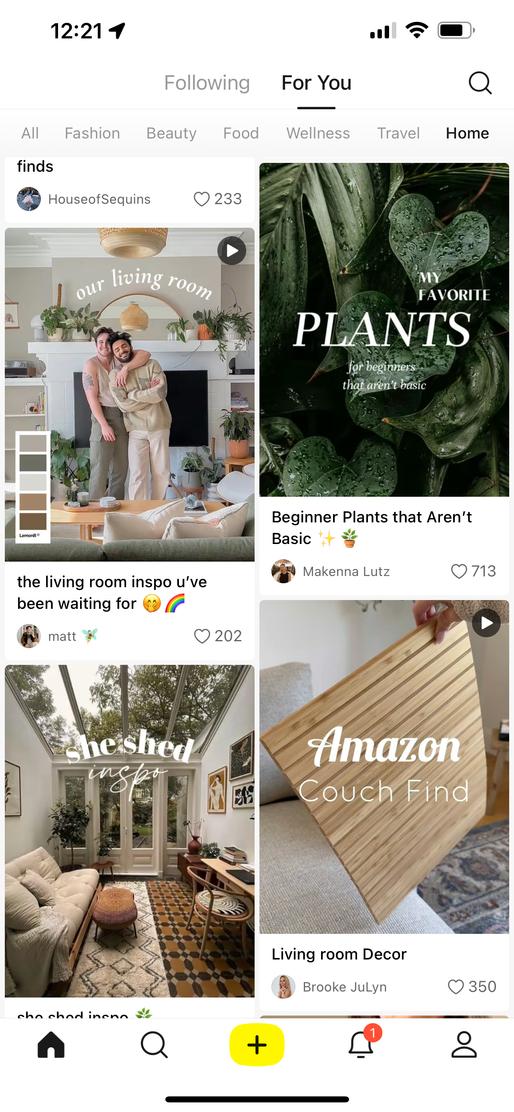Open the she shed inspo thumbnail
The height and width of the screenshot is (1112, 514).
click(x=129, y=831)
